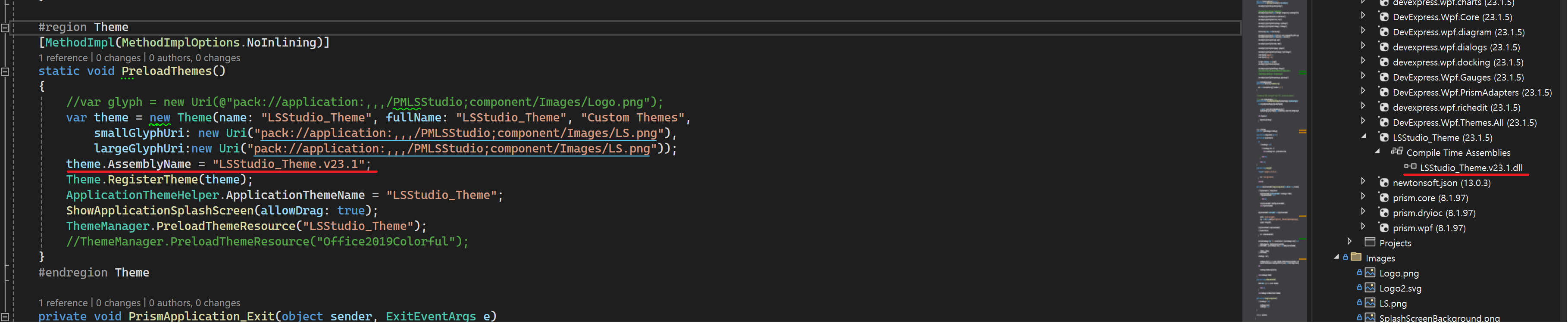Click the LS.png image file icon

click(1370, 303)
